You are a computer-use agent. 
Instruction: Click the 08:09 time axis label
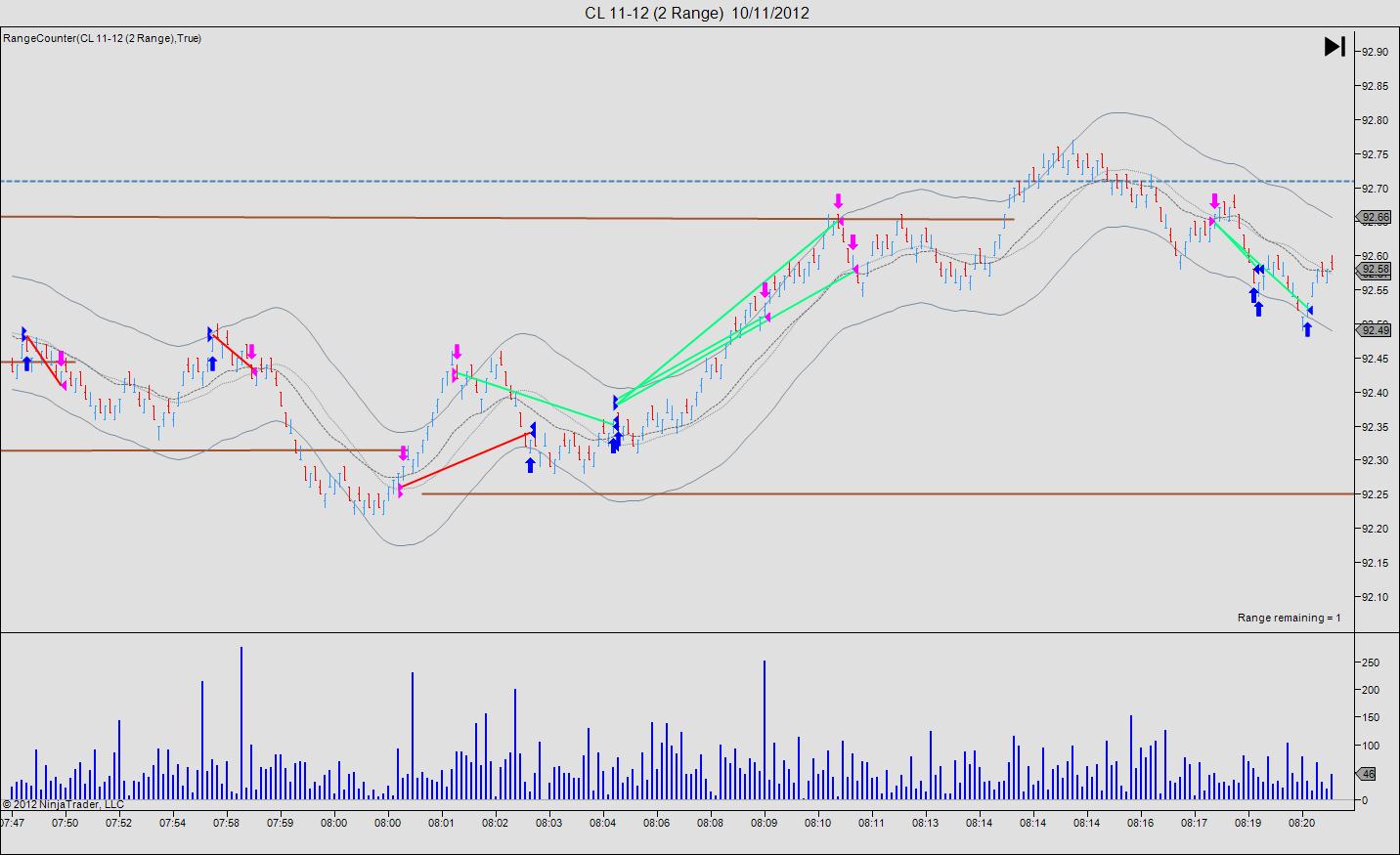pos(765,823)
